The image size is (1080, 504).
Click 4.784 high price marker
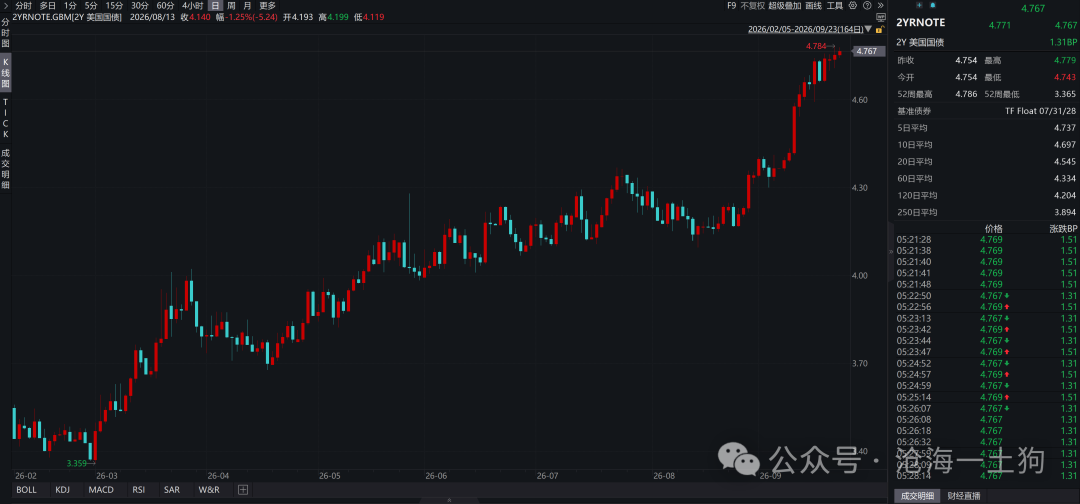[x=818, y=47]
